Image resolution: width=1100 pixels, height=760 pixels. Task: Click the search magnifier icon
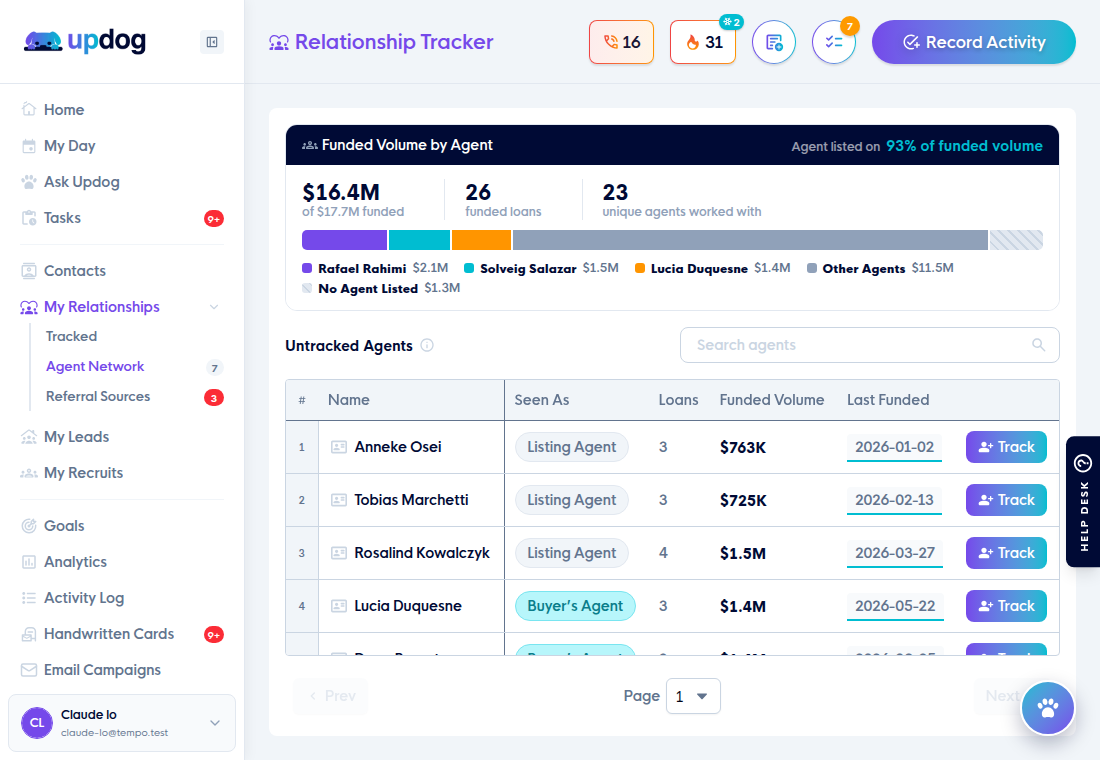point(1038,345)
